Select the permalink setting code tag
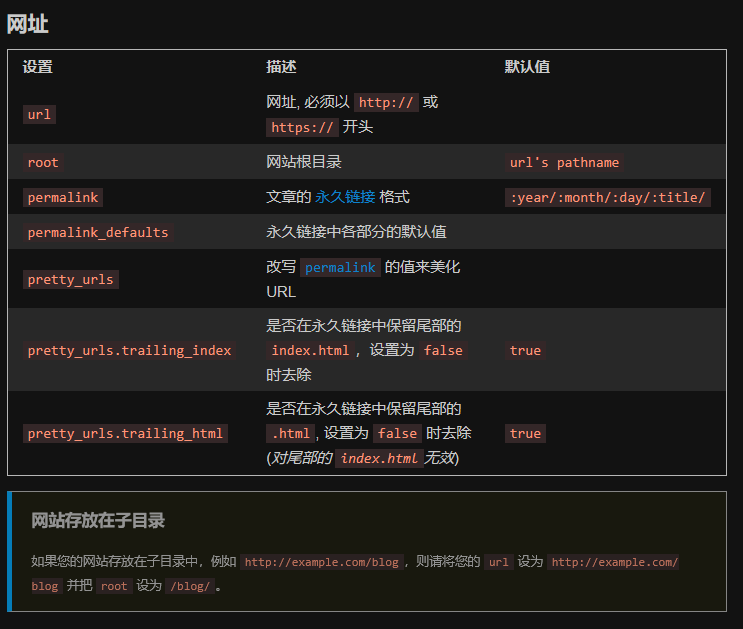Viewport: 743px width, 629px height. (x=63, y=198)
